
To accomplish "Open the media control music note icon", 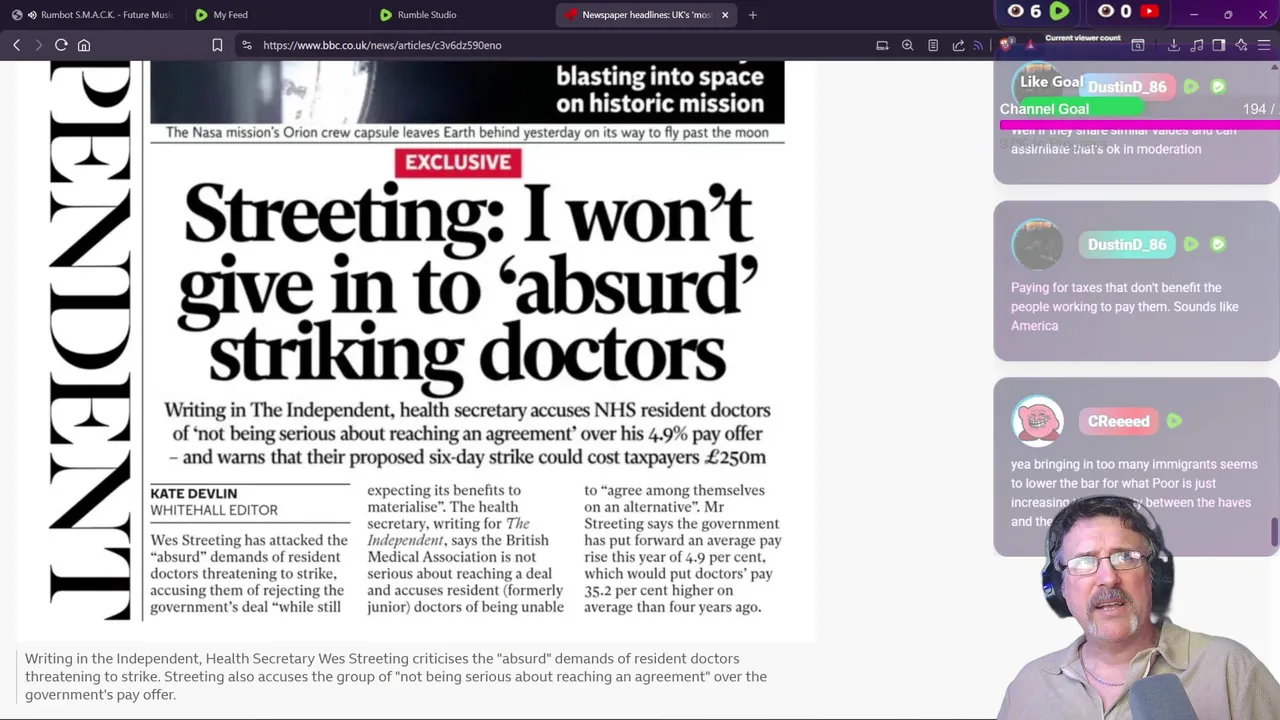I will (1198, 45).
